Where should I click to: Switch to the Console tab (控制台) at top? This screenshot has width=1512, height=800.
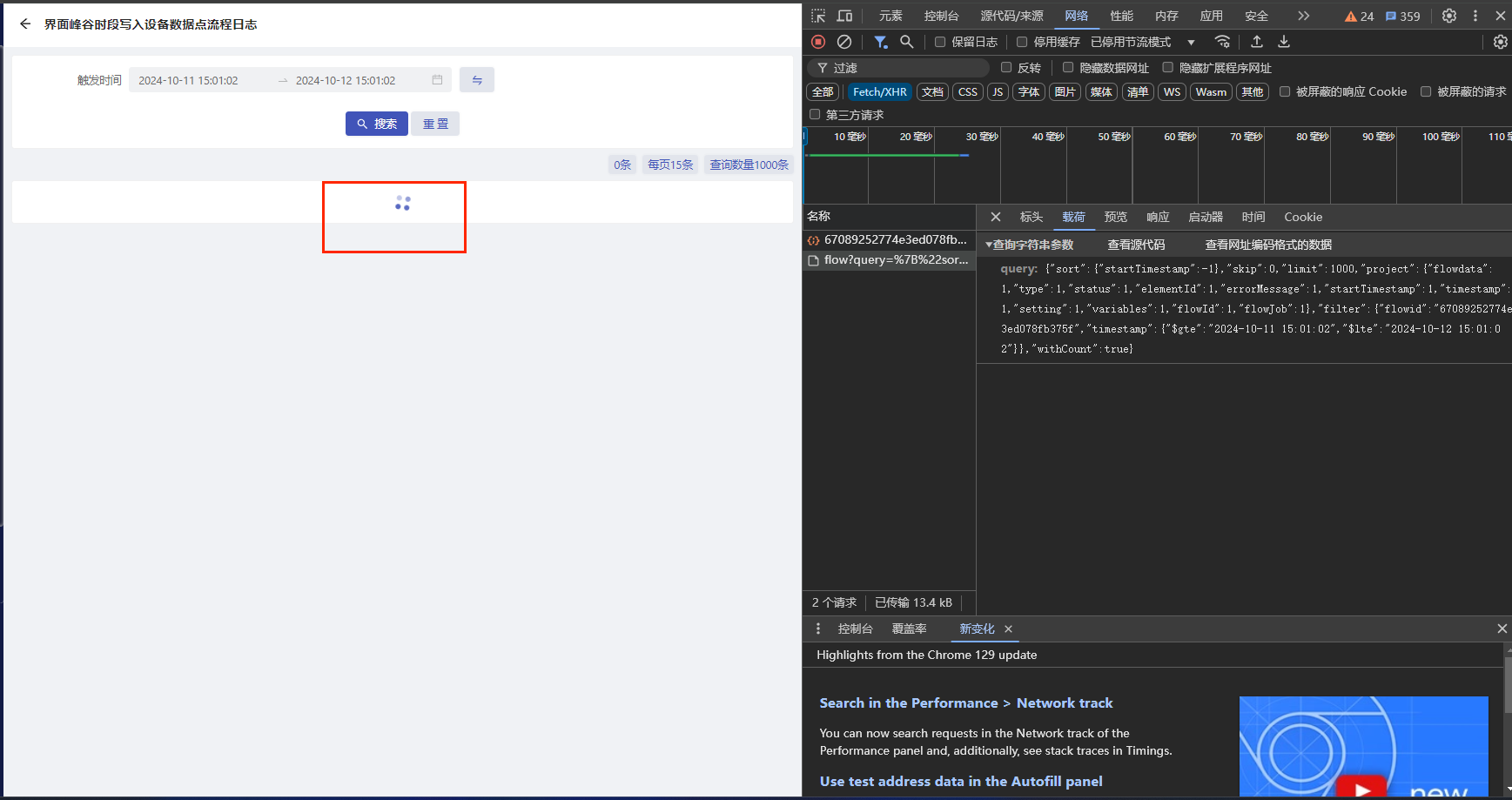(941, 16)
